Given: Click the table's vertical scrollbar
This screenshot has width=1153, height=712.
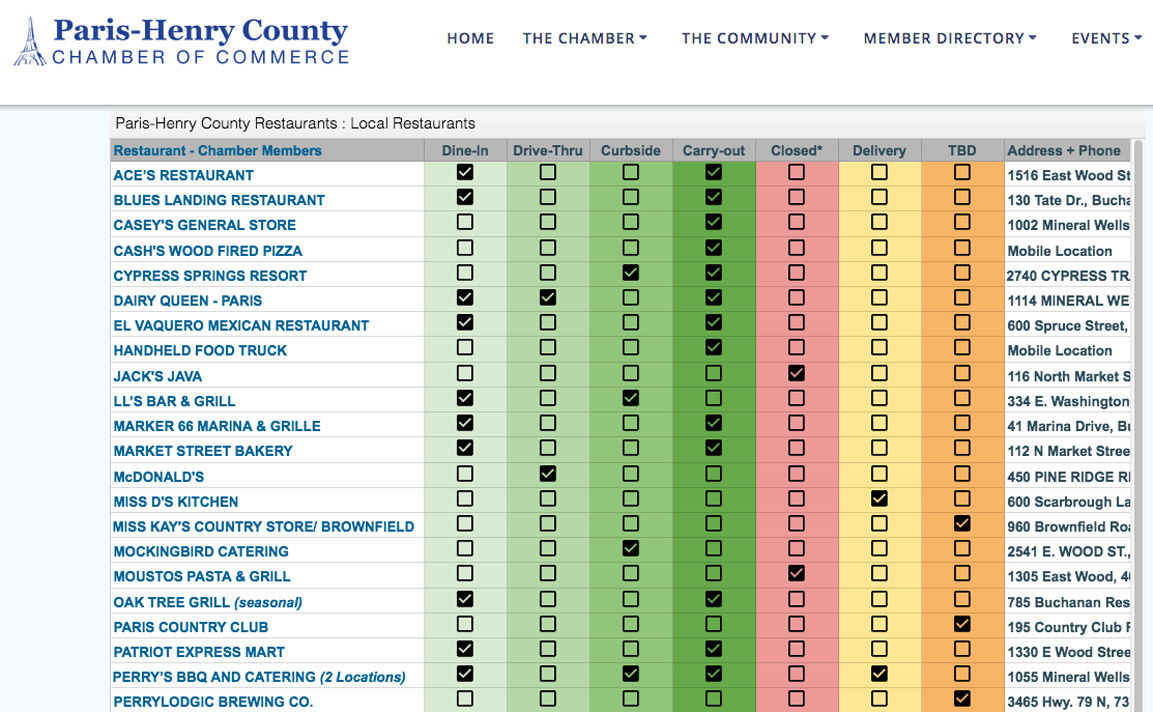Looking at the screenshot, I should [1138, 425].
